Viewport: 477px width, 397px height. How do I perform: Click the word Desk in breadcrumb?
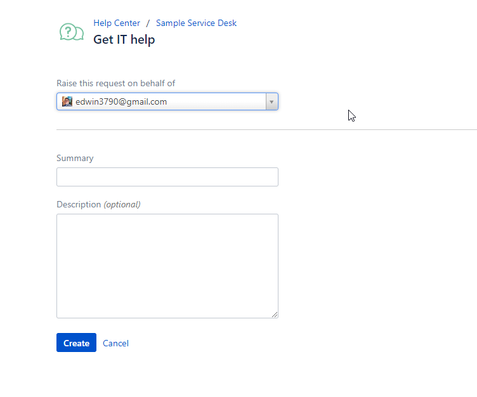227,23
